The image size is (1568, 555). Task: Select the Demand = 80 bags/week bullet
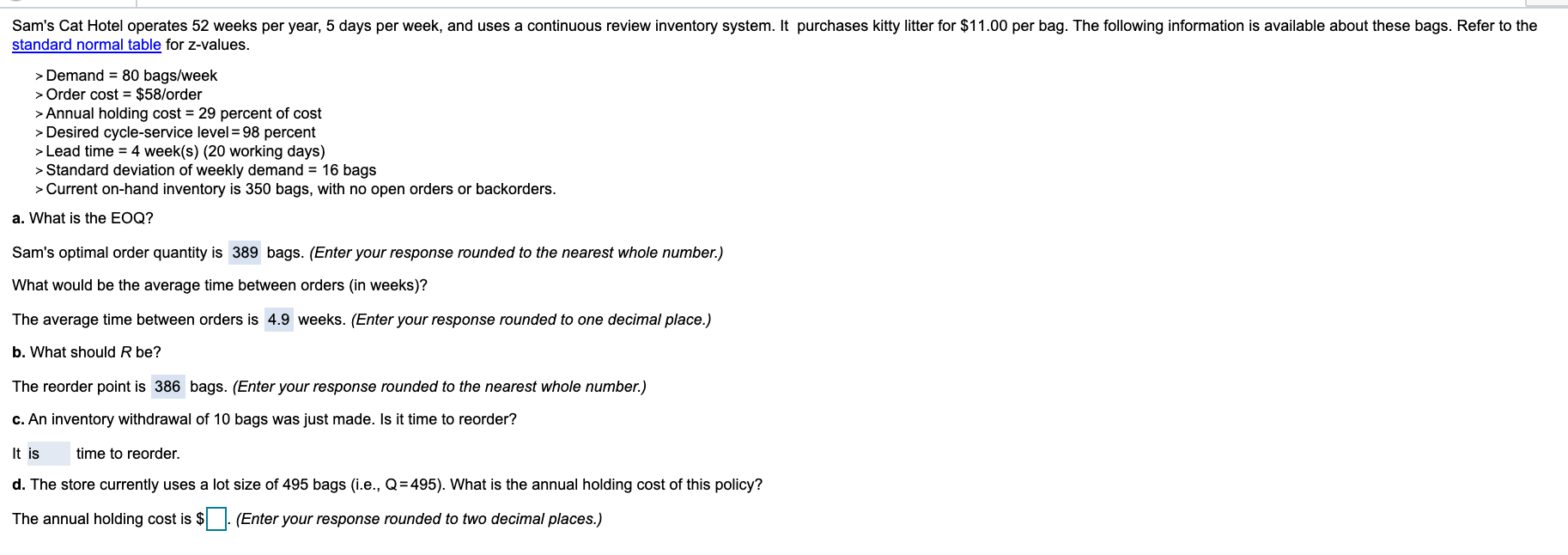click(x=126, y=76)
